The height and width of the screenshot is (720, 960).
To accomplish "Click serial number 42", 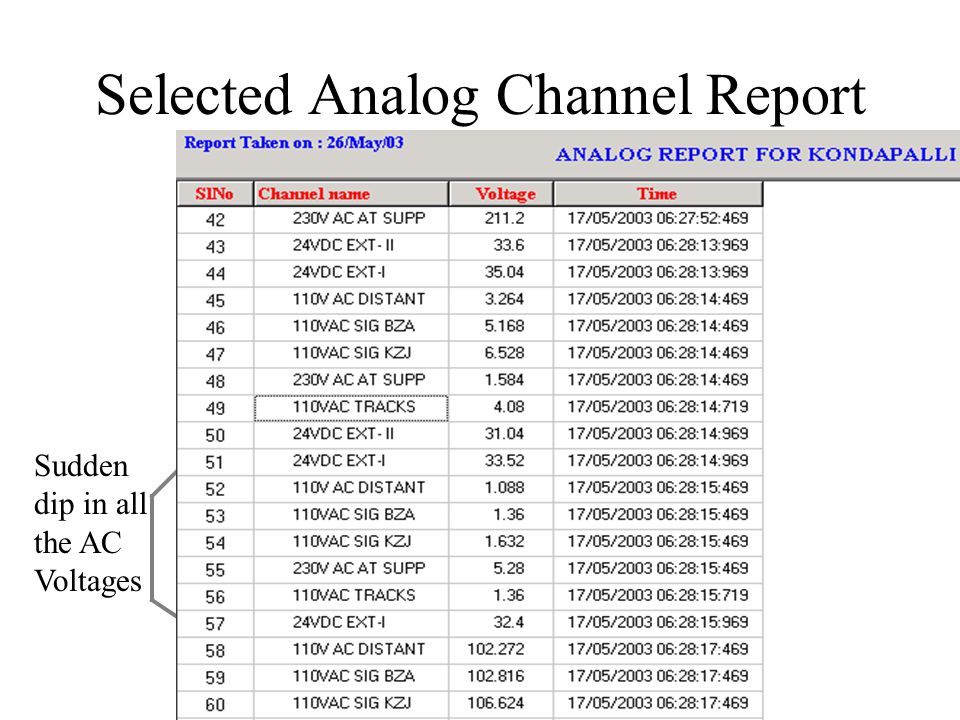I will click(x=215, y=220).
